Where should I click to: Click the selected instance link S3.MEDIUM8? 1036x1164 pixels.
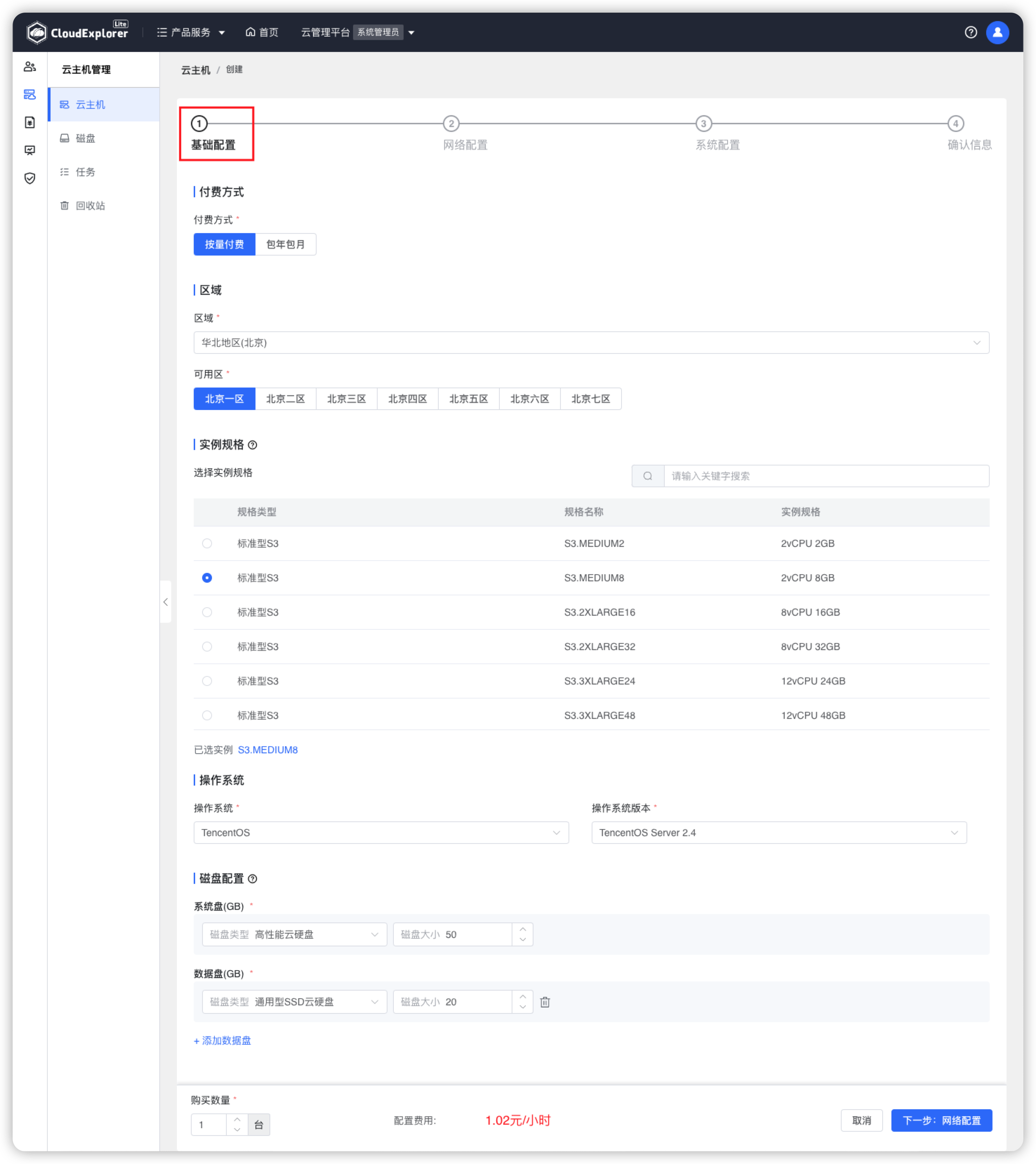267,750
